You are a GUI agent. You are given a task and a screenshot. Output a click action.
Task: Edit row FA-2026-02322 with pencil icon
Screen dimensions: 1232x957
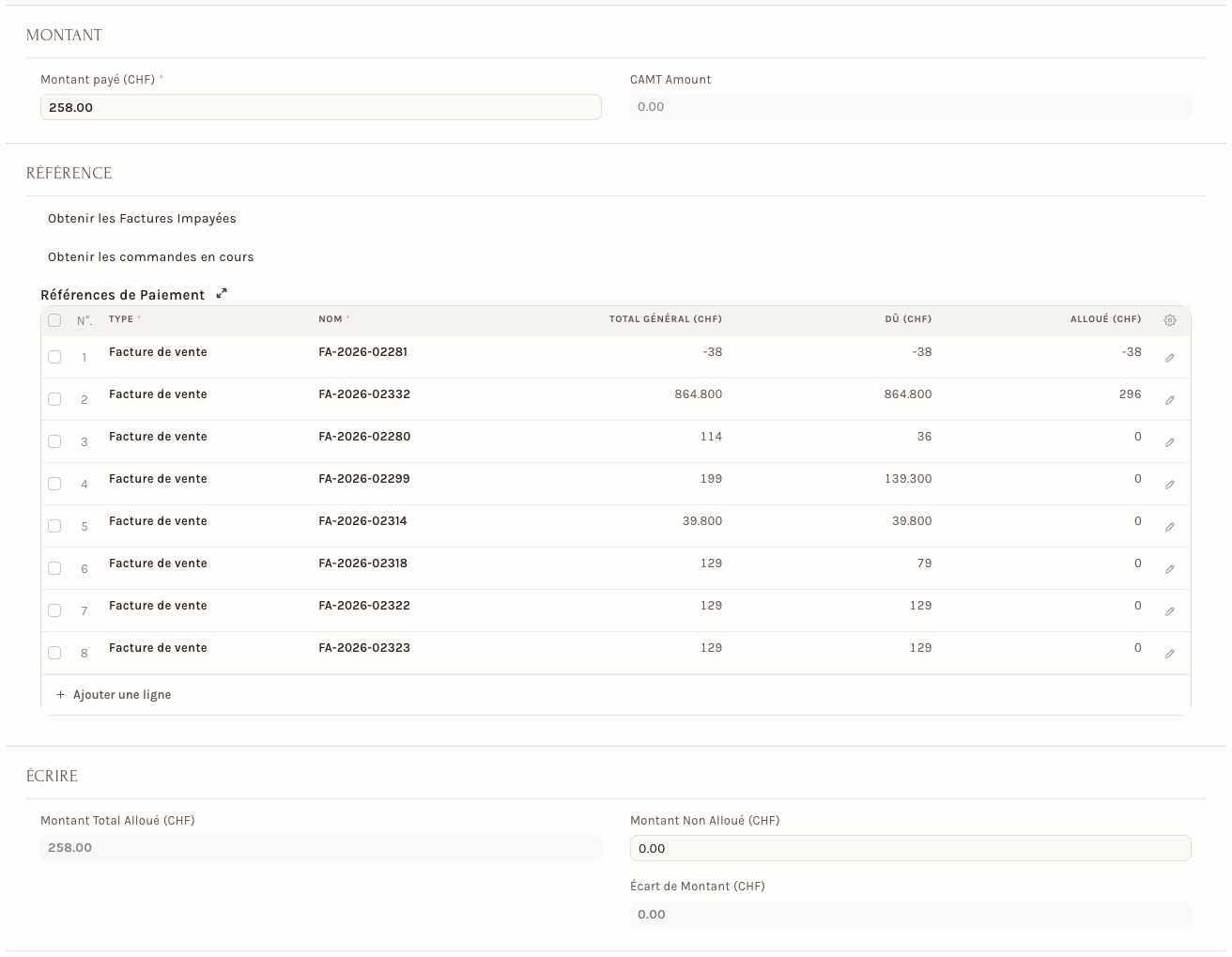point(1169,611)
